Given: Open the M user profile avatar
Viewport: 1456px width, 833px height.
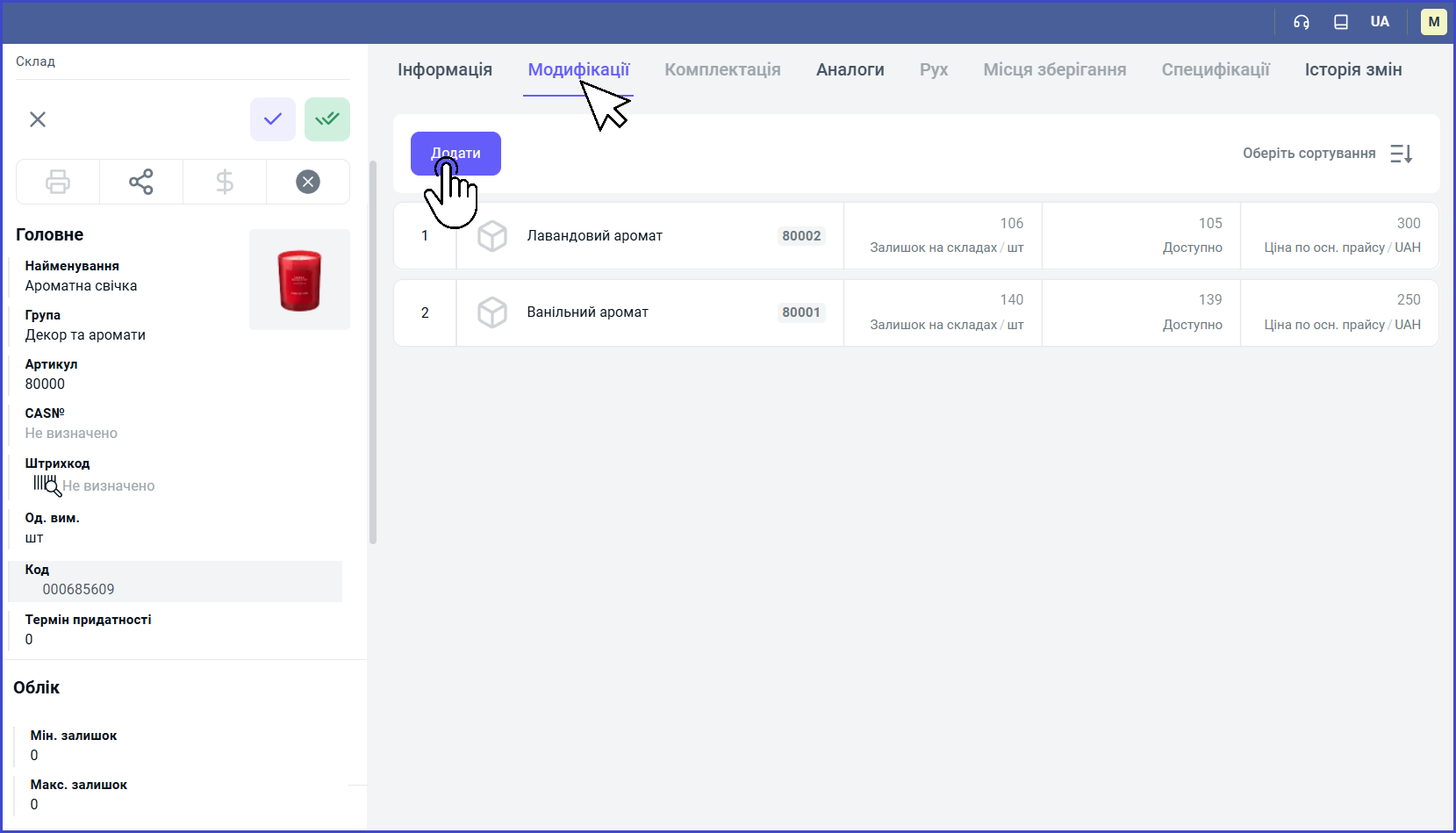Looking at the screenshot, I should (1434, 22).
